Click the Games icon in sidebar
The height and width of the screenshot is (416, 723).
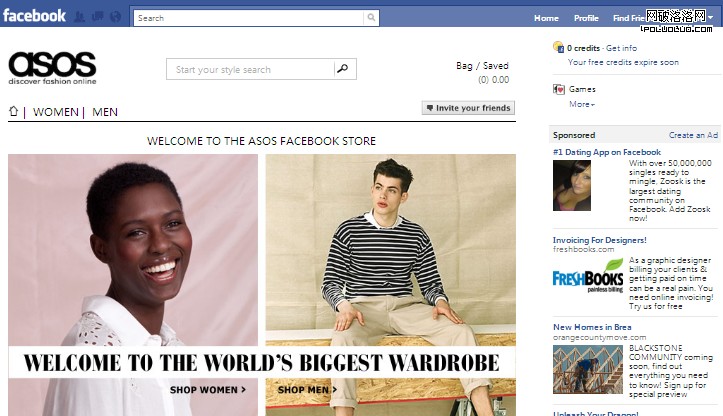coord(559,89)
